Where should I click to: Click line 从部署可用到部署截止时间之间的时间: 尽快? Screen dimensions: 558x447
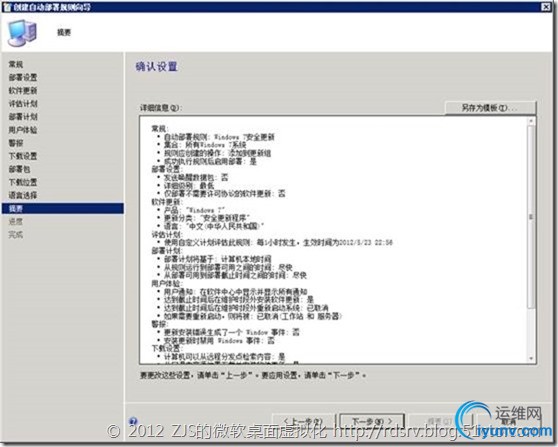[235, 275]
